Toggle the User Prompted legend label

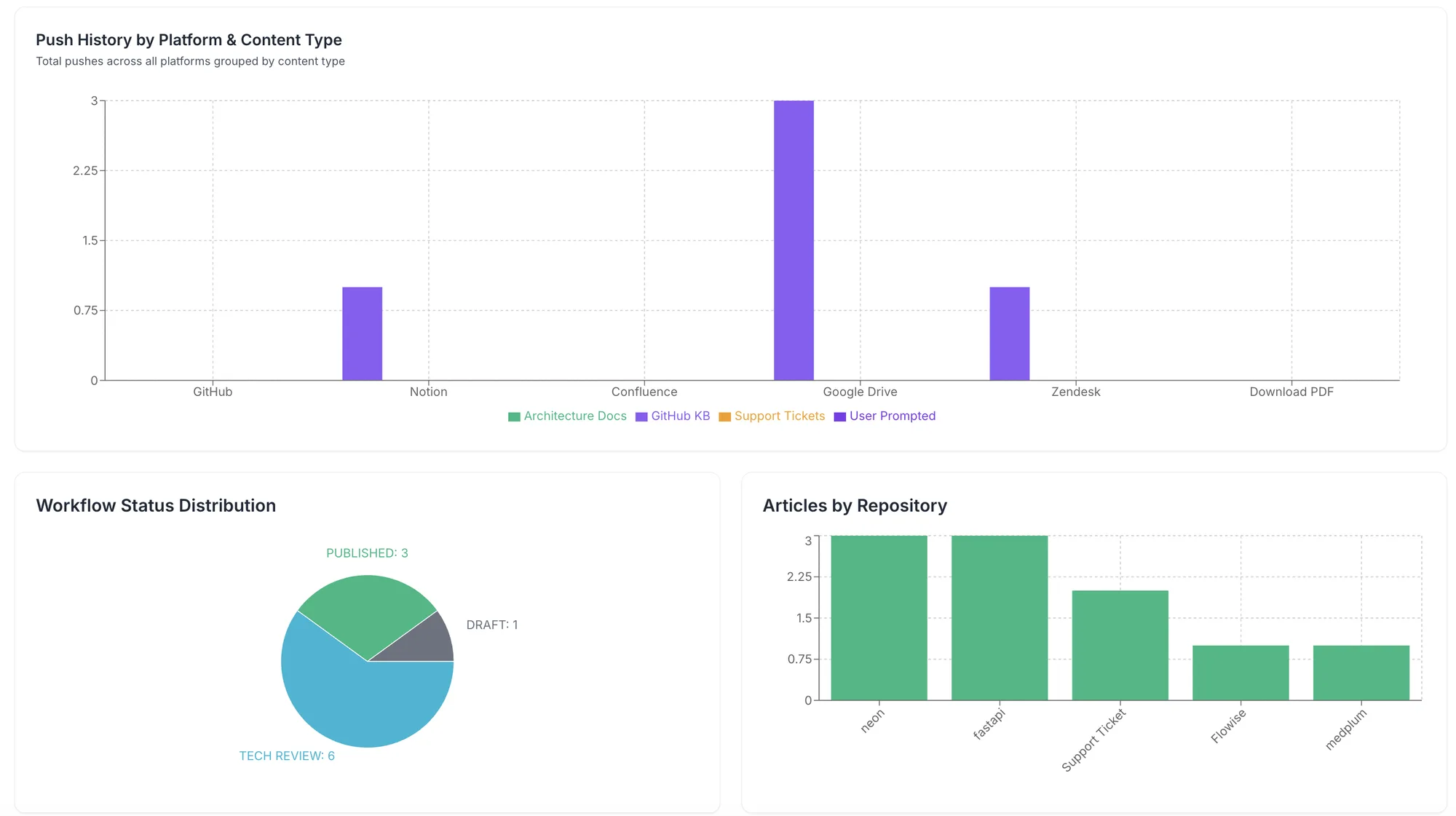893,416
